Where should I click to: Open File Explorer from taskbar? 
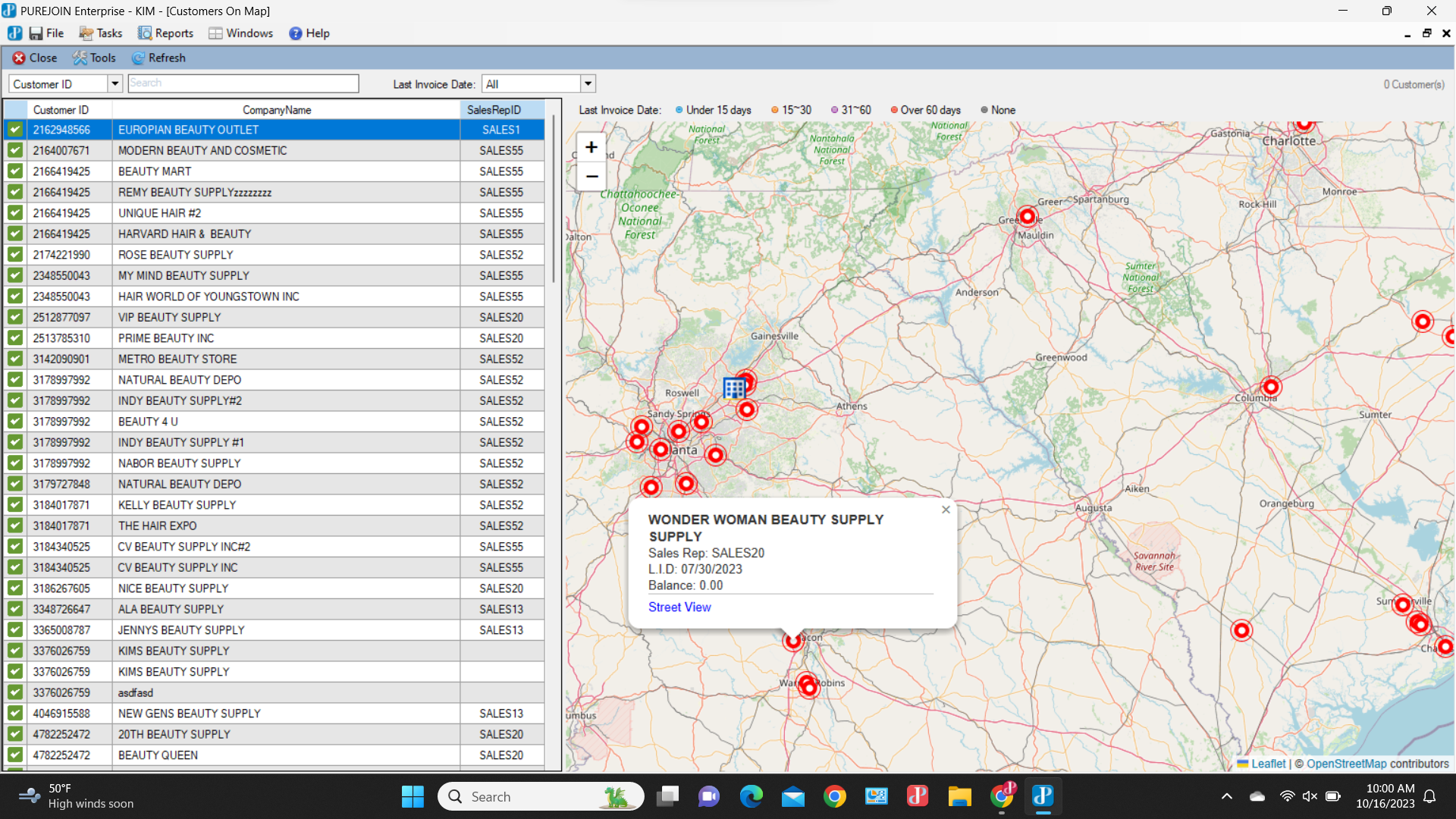pyautogui.click(x=959, y=796)
